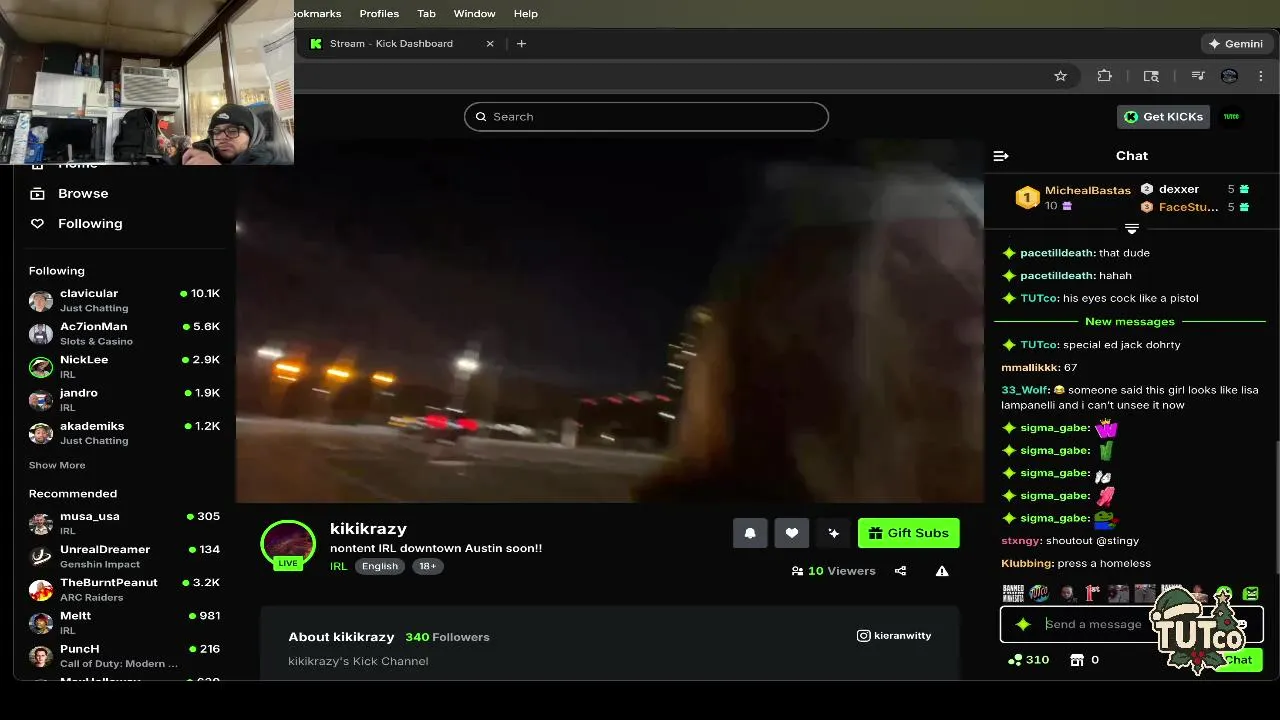Report the stream with warning triangle icon
The width and height of the screenshot is (1280, 720).
tap(942, 571)
